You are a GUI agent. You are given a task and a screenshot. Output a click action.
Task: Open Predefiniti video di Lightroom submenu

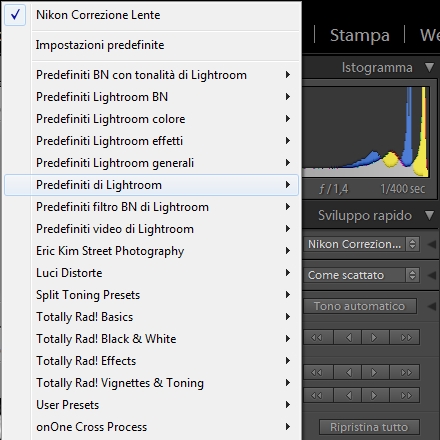(x=152, y=229)
